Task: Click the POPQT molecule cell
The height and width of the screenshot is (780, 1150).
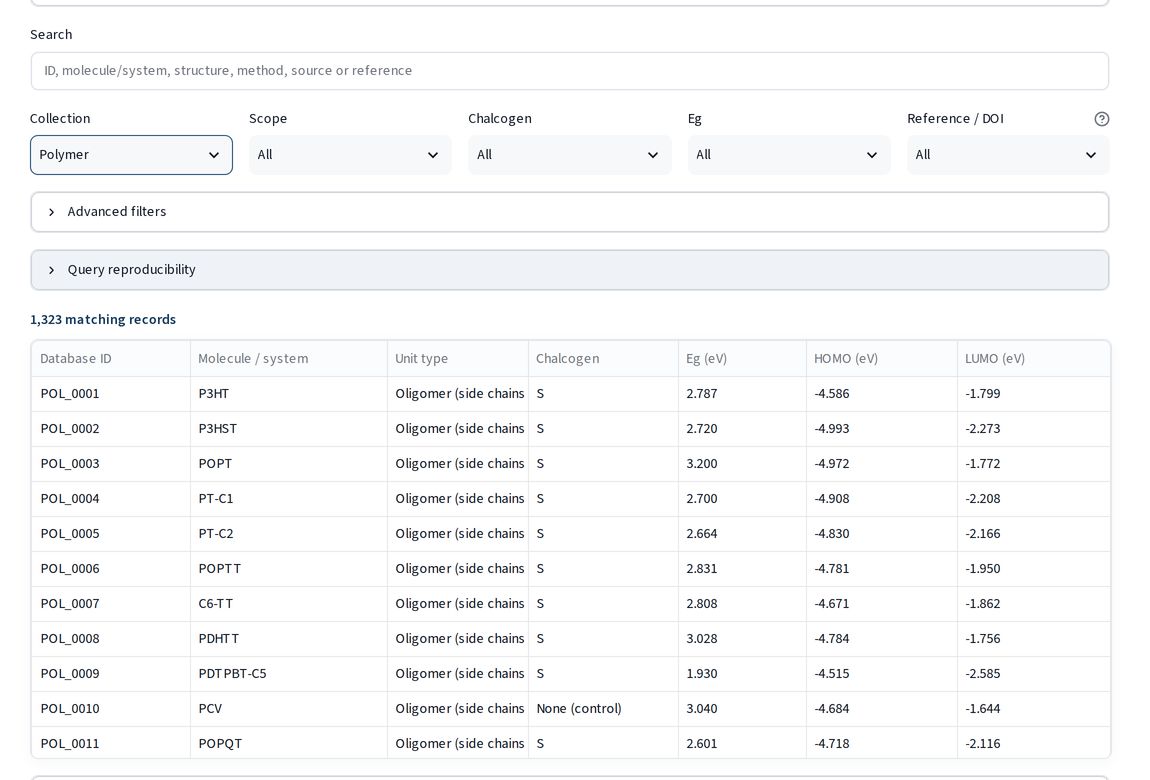Action: (289, 743)
